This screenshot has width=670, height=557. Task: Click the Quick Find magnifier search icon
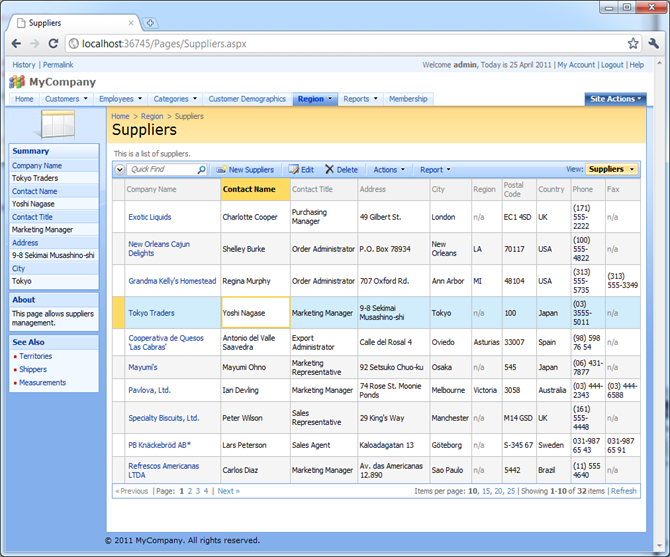(201, 170)
